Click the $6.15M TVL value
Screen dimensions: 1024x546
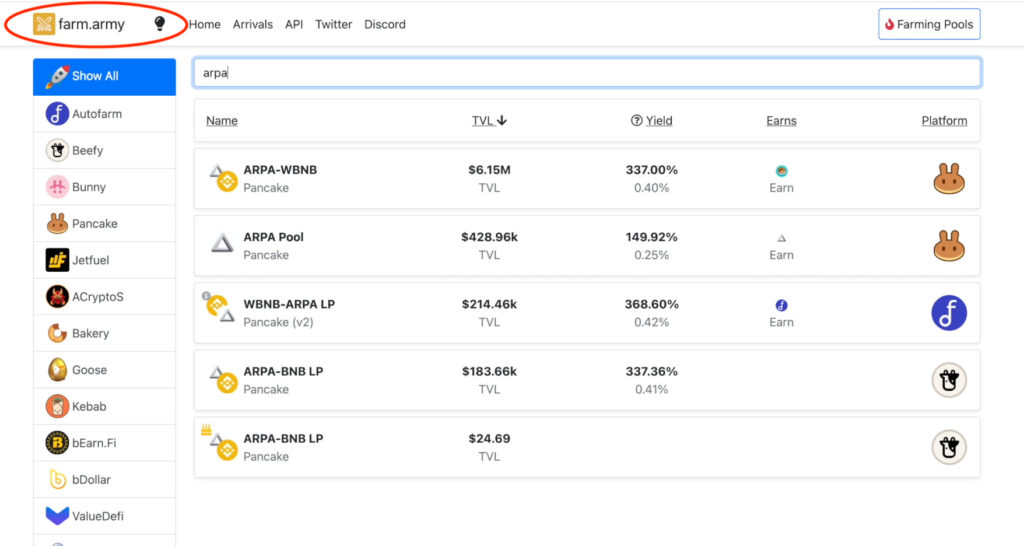489,170
